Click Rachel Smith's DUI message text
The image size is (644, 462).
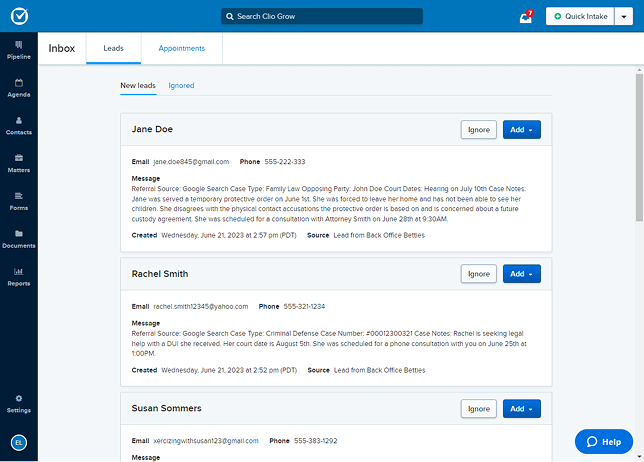click(x=329, y=344)
